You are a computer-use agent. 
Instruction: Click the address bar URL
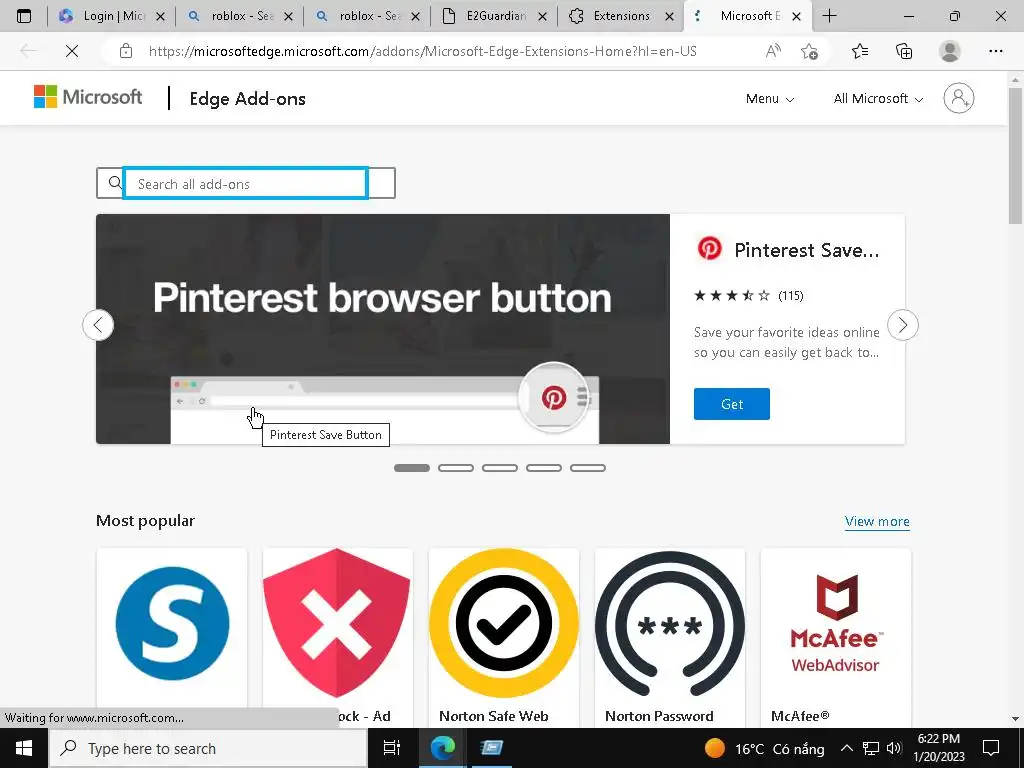[423, 51]
